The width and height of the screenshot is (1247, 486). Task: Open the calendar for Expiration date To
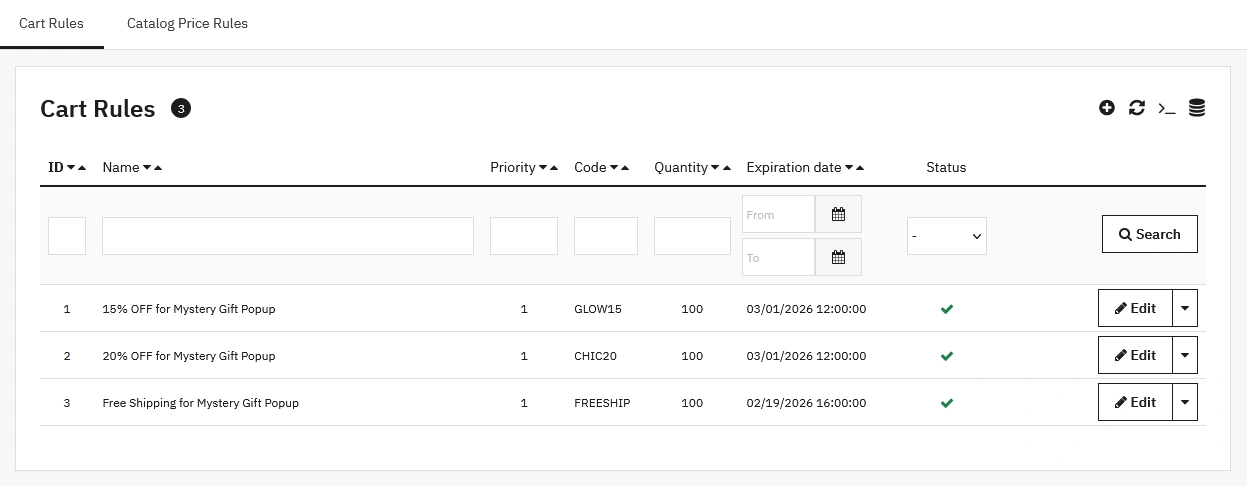click(838, 257)
